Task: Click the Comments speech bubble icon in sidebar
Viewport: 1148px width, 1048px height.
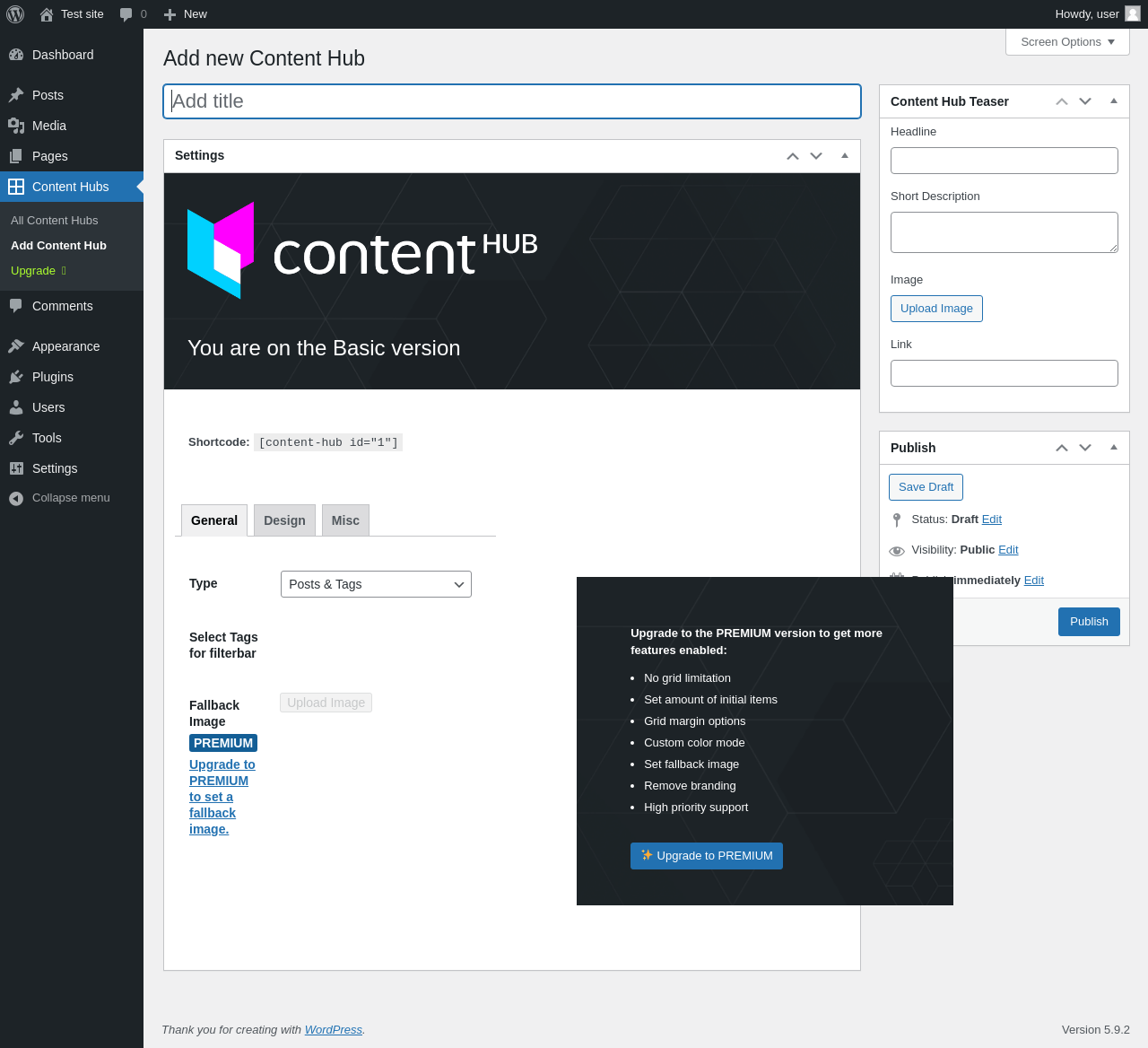Action: 16,306
